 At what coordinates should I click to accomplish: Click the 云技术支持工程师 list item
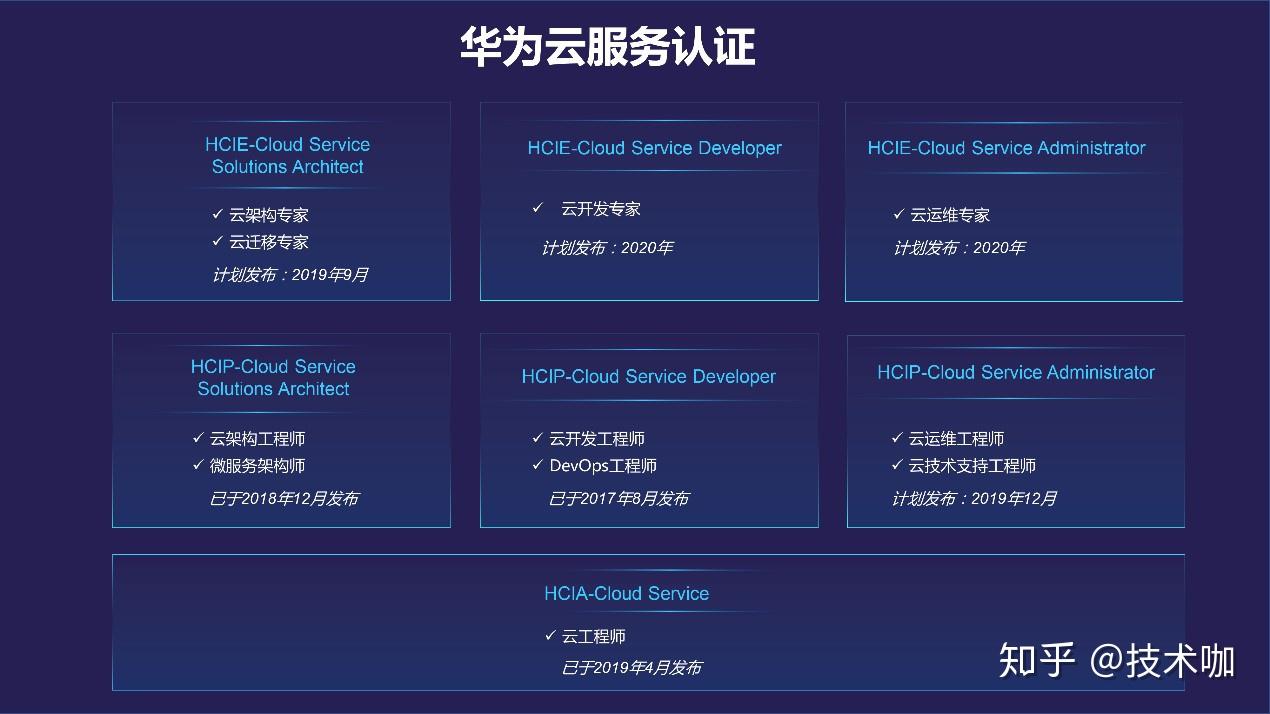[972, 466]
